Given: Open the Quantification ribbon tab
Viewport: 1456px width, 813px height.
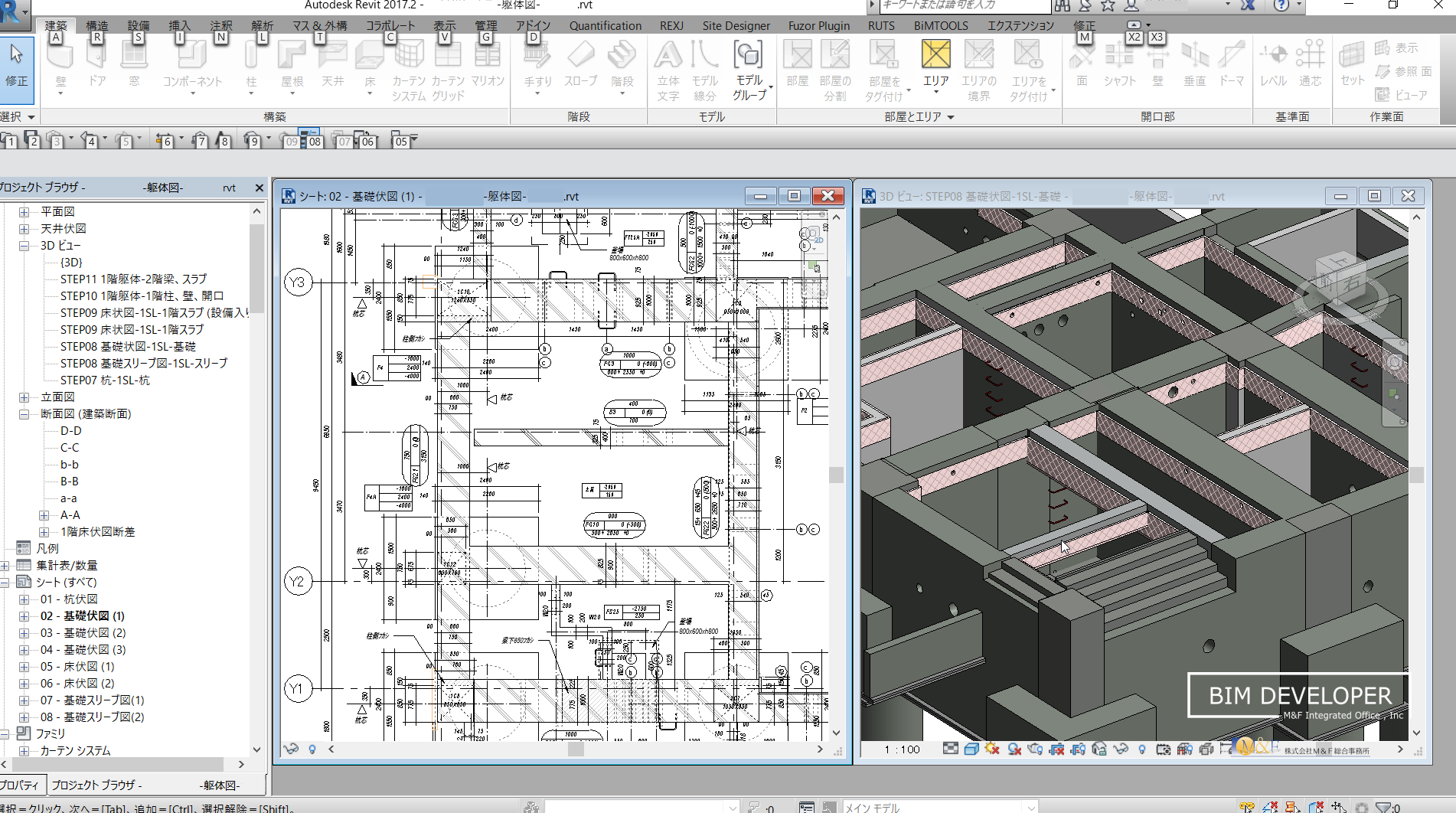Looking at the screenshot, I should coord(605,25).
